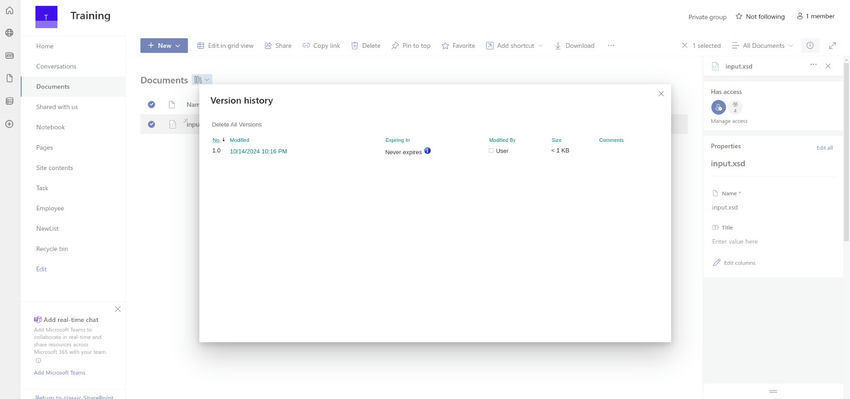Open Documents in site navigation

pos(53,87)
